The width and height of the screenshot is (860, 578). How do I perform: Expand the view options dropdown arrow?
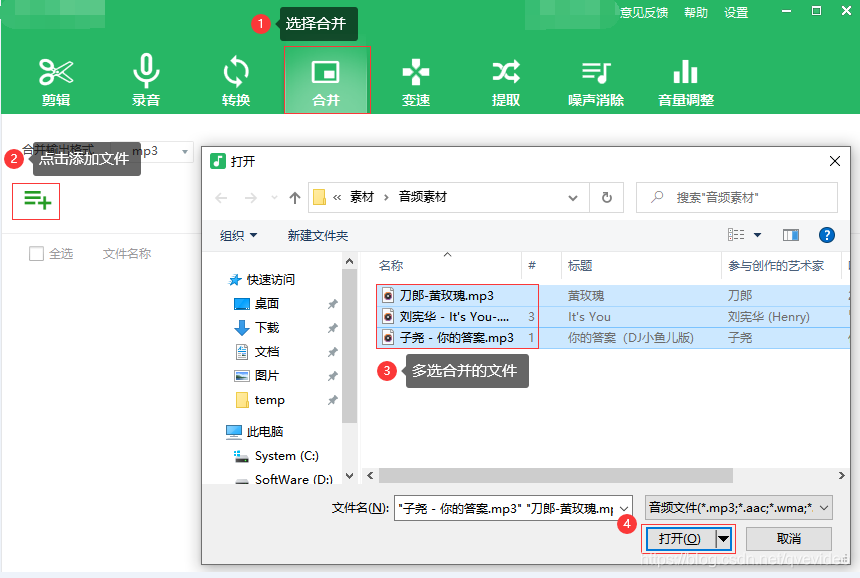(x=757, y=235)
